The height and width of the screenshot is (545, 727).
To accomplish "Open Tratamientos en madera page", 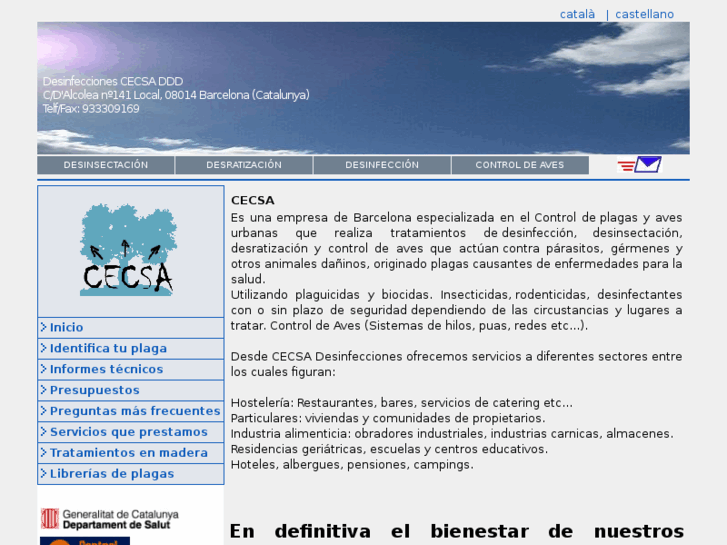I will coord(128,453).
